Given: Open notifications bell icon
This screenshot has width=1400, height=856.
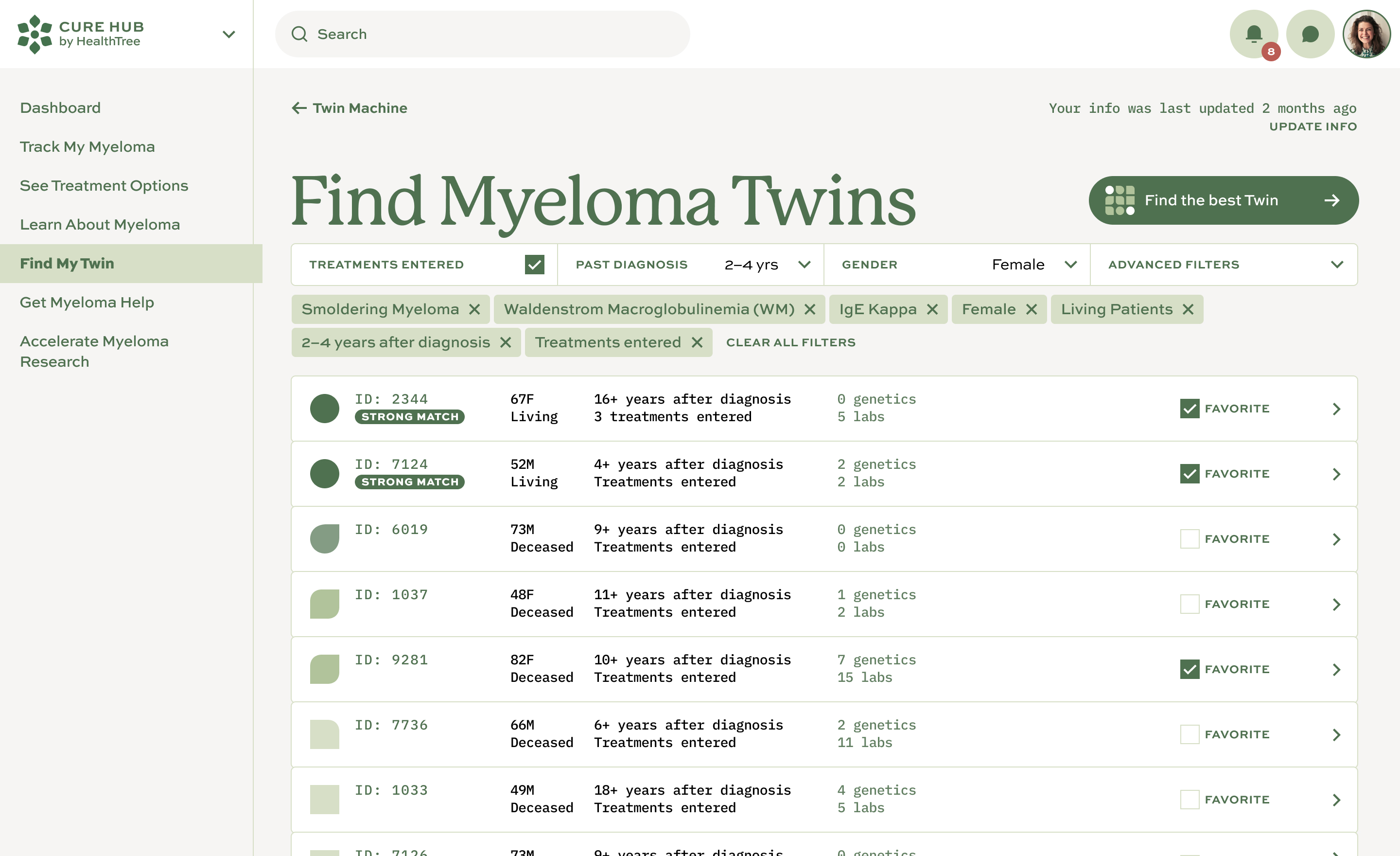Looking at the screenshot, I should (x=1253, y=34).
